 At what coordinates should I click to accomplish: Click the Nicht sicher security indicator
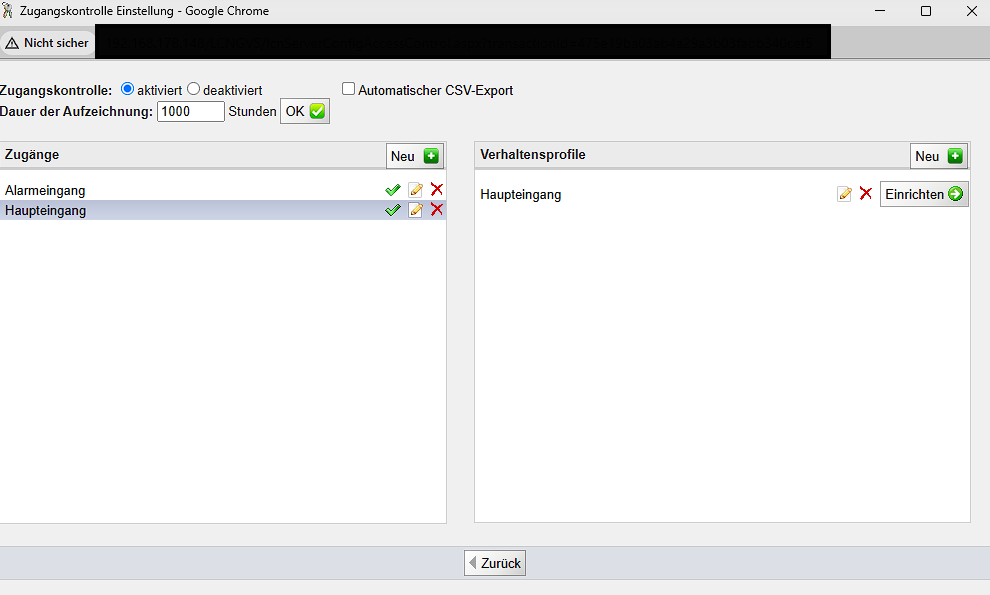click(47, 43)
